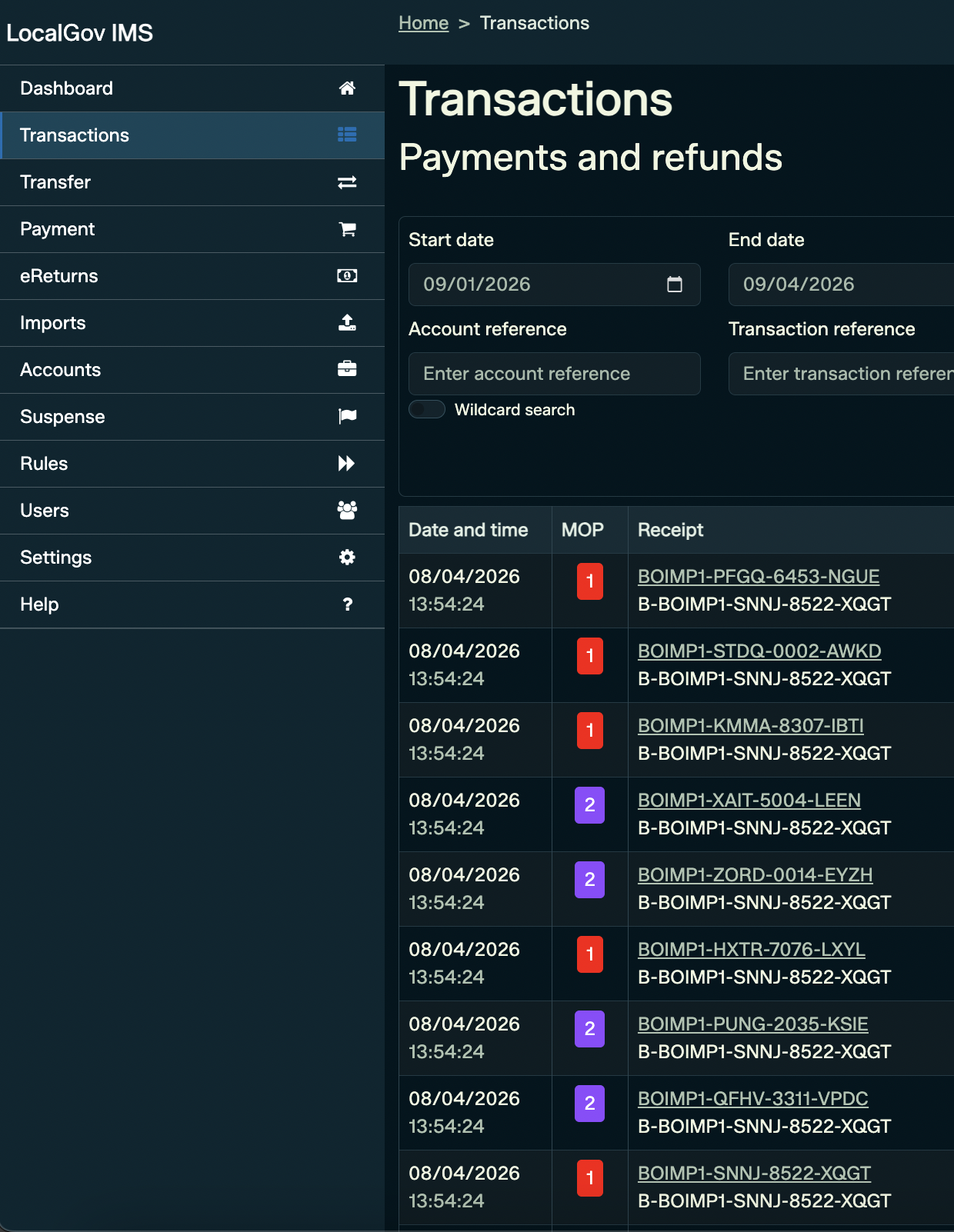Toggle the Wildcard search switch
The image size is (954, 1232).
427,409
